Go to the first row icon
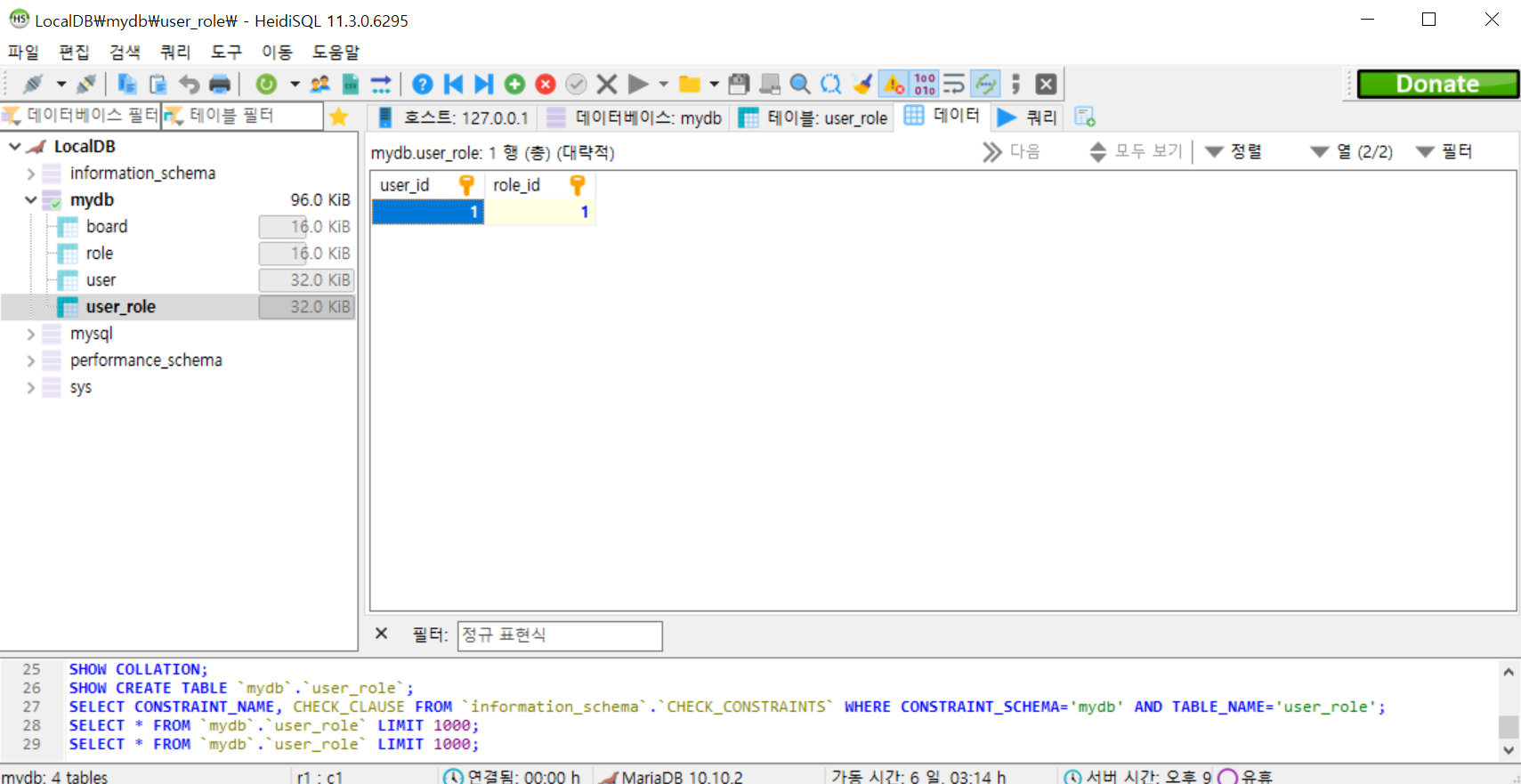The width and height of the screenshot is (1521, 784). [454, 84]
